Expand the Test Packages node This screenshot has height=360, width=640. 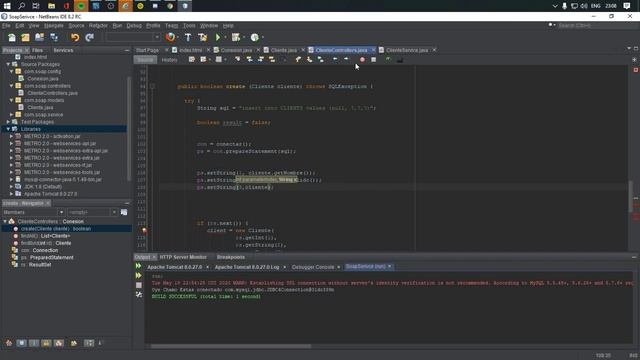tap(8, 122)
